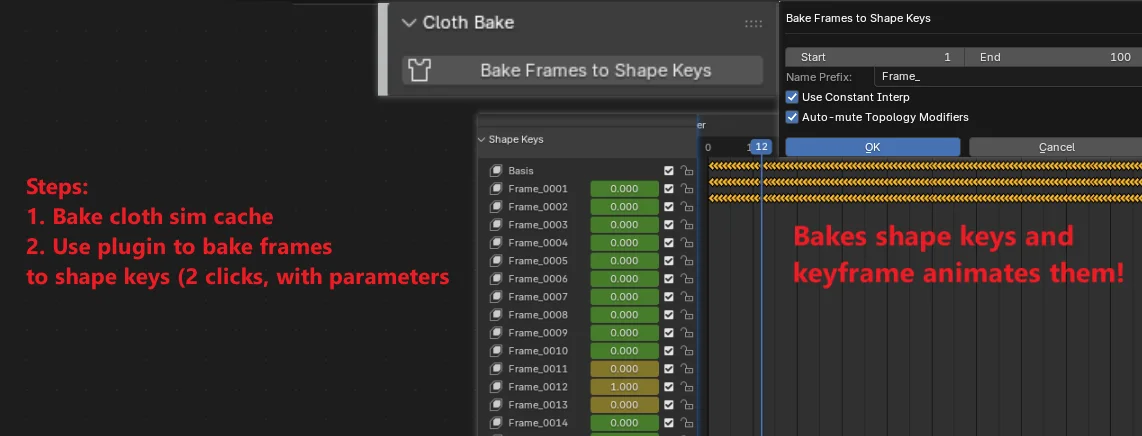The height and width of the screenshot is (436, 1142).
Task: Toggle the lock icon on Basis row
Action: point(685,170)
